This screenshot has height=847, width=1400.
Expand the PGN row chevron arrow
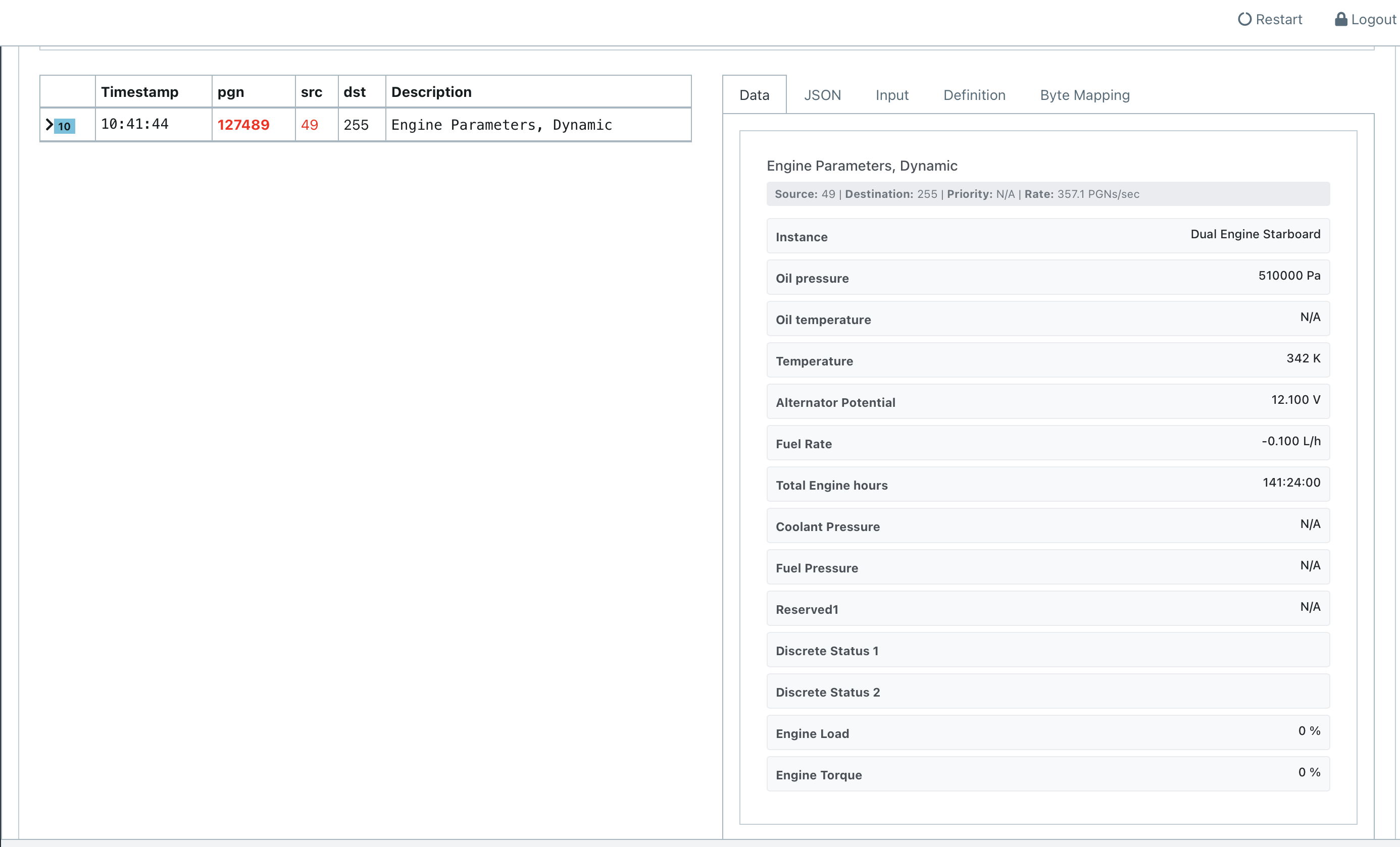coord(49,124)
